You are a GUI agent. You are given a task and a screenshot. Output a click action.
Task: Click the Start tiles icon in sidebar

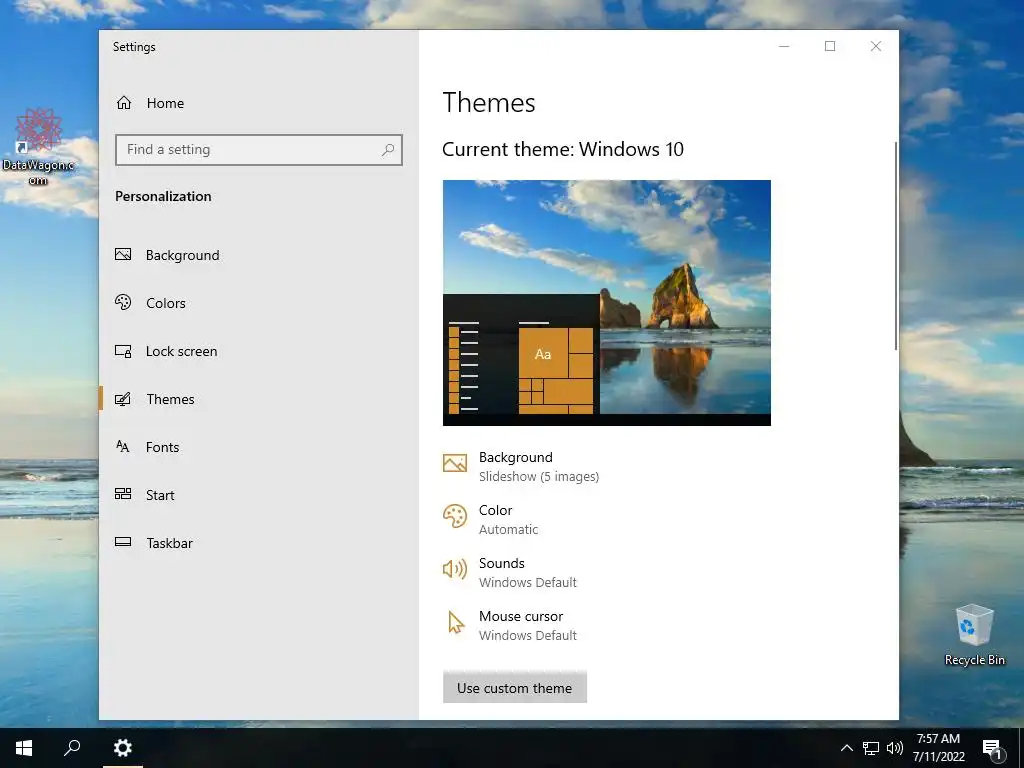123,494
